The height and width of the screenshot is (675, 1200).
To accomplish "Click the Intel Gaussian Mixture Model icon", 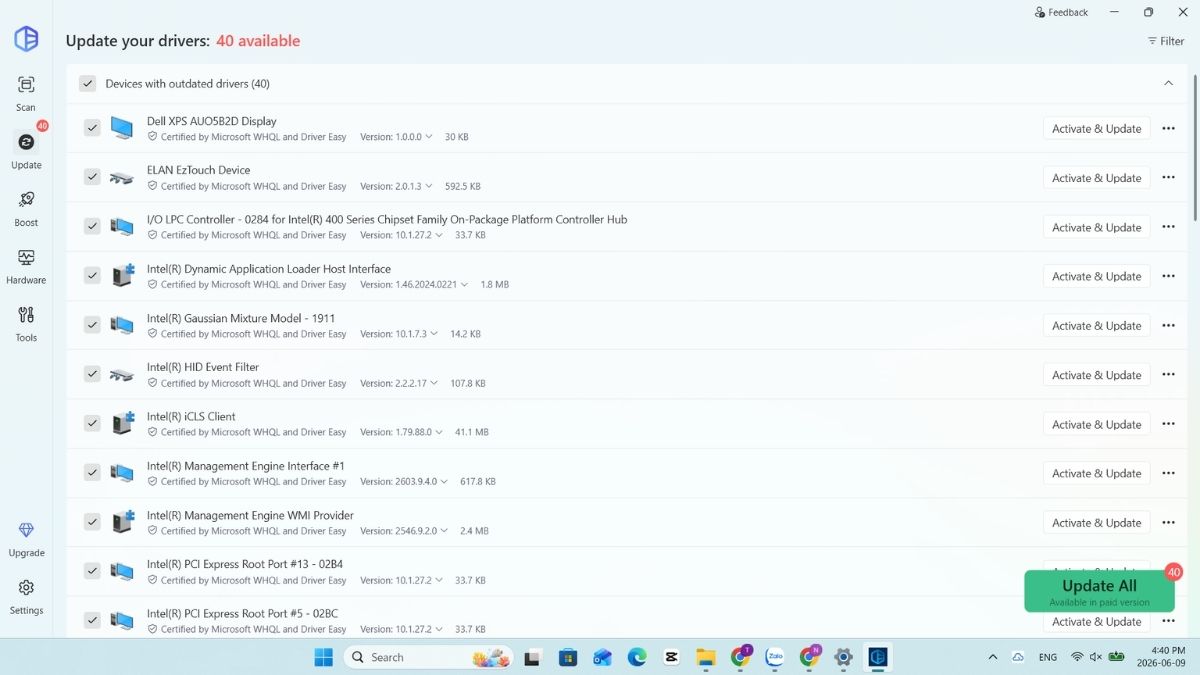I will click(x=122, y=325).
